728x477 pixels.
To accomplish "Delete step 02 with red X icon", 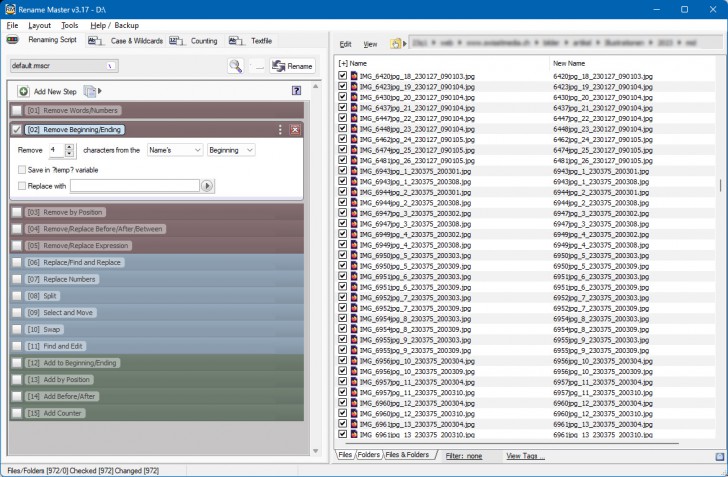I will [x=295, y=130].
